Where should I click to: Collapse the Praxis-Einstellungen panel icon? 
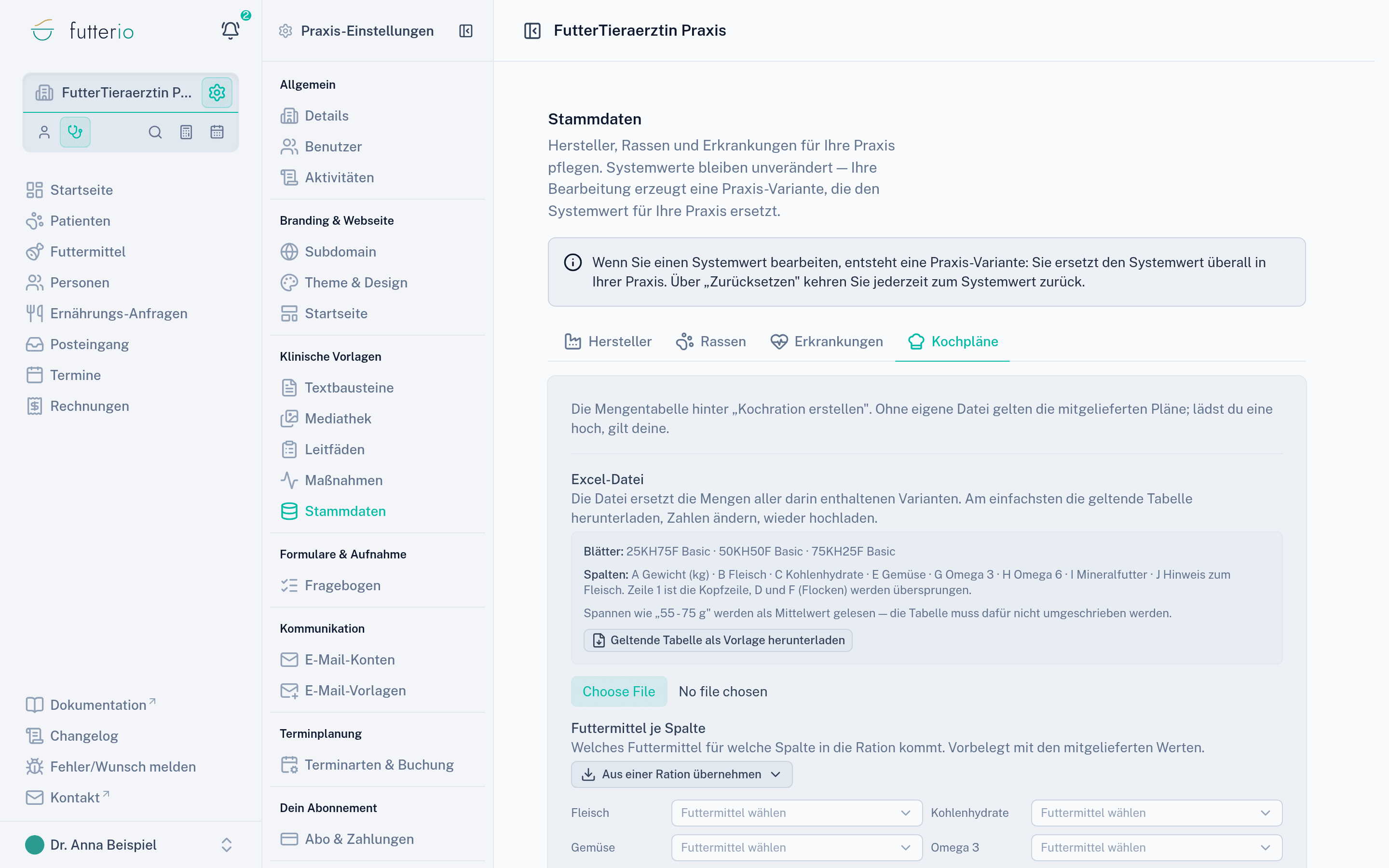[466, 31]
